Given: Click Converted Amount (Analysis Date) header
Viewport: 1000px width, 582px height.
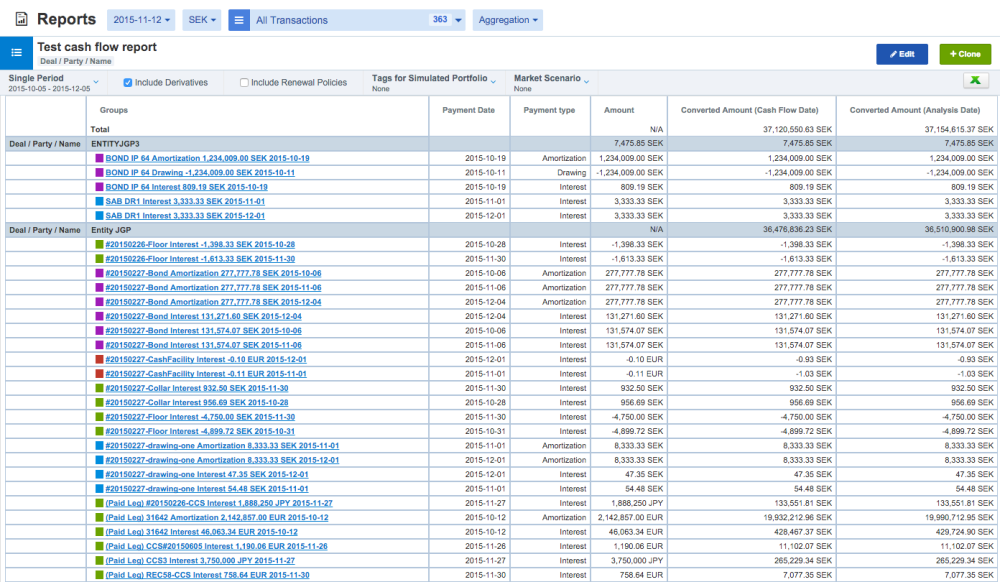Looking at the screenshot, I should pyautogui.click(x=915, y=110).
